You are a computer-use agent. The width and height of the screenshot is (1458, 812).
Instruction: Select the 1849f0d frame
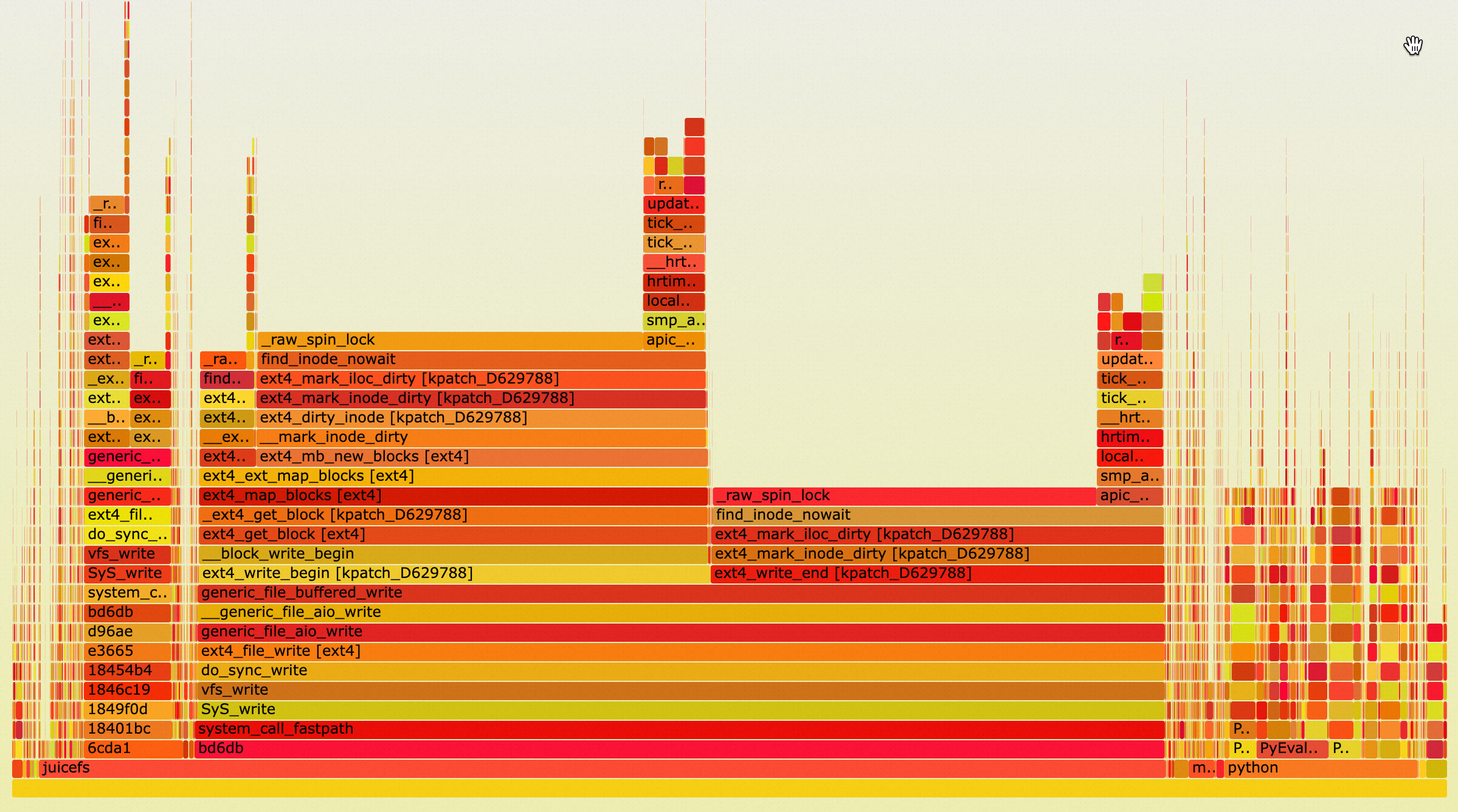coord(129,710)
